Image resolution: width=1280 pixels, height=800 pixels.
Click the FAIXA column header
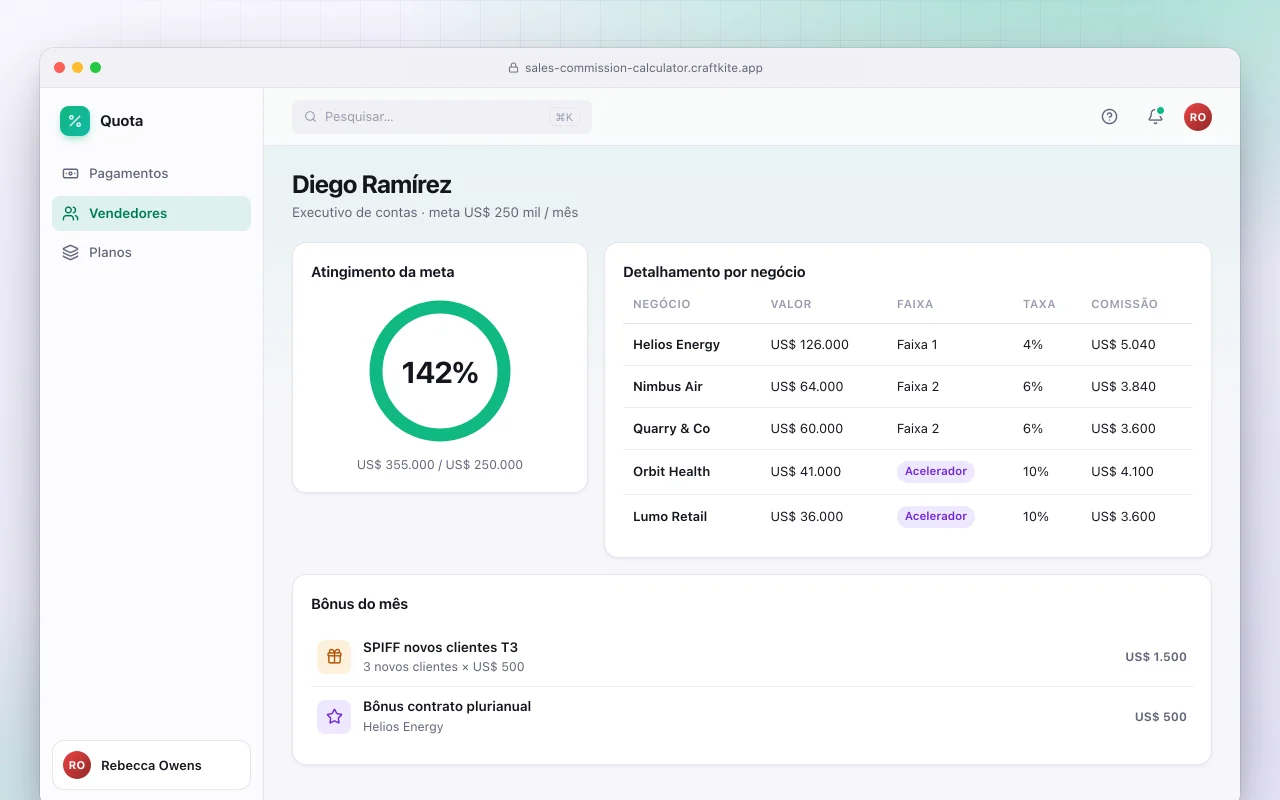tap(915, 304)
